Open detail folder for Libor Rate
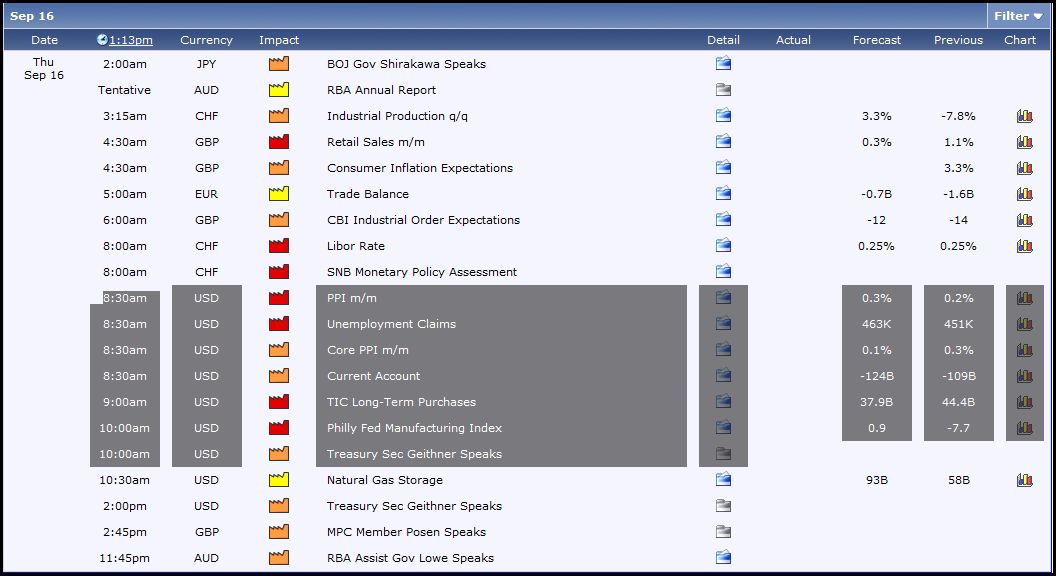1056x576 pixels. 723,245
